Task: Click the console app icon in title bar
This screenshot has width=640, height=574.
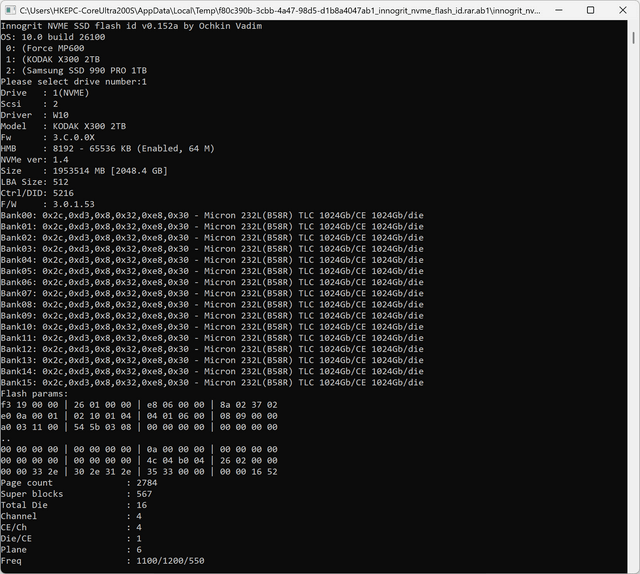Action: (x=10, y=10)
